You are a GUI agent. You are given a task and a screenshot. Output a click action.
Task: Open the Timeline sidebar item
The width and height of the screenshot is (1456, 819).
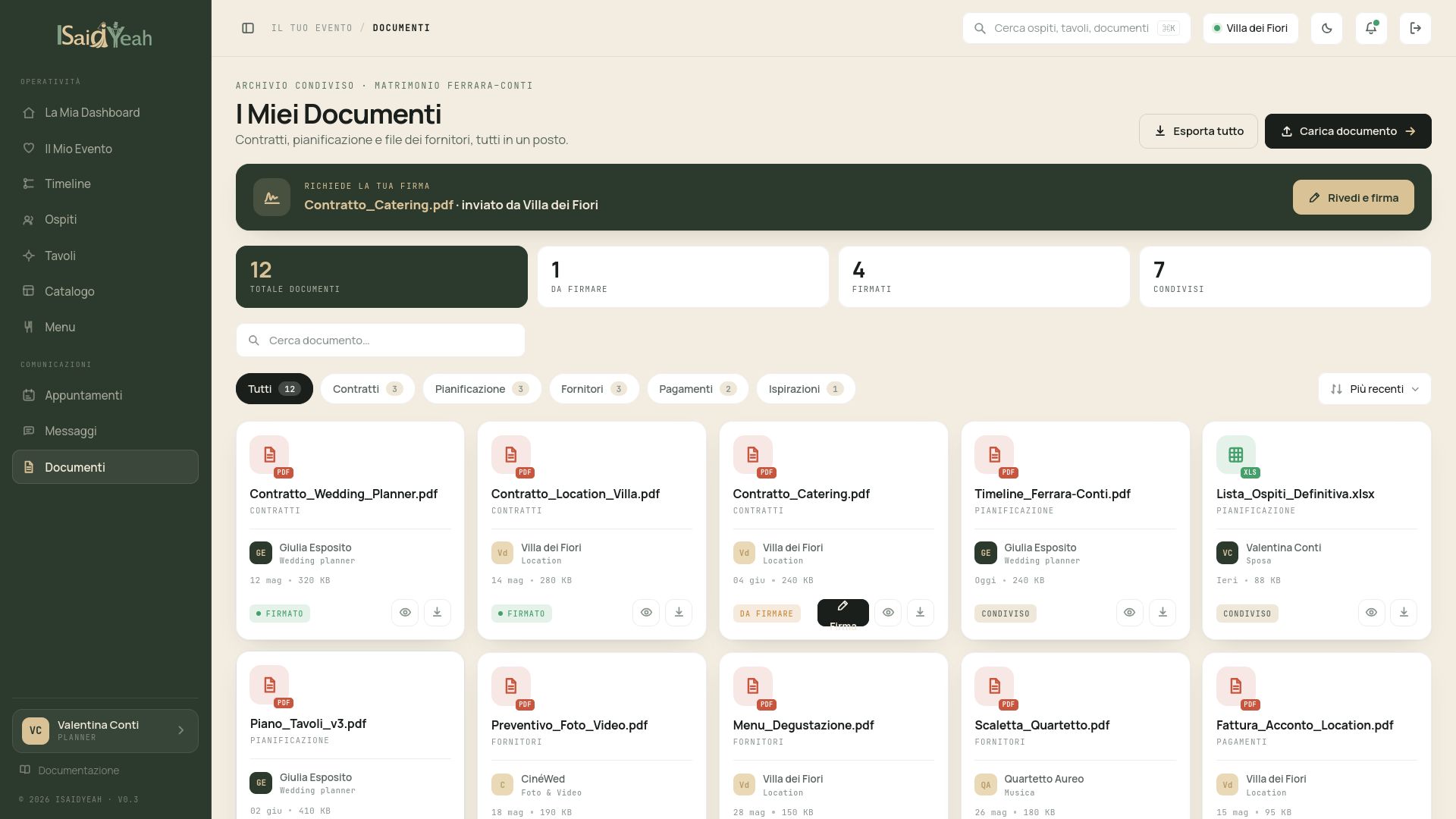coord(105,184)
